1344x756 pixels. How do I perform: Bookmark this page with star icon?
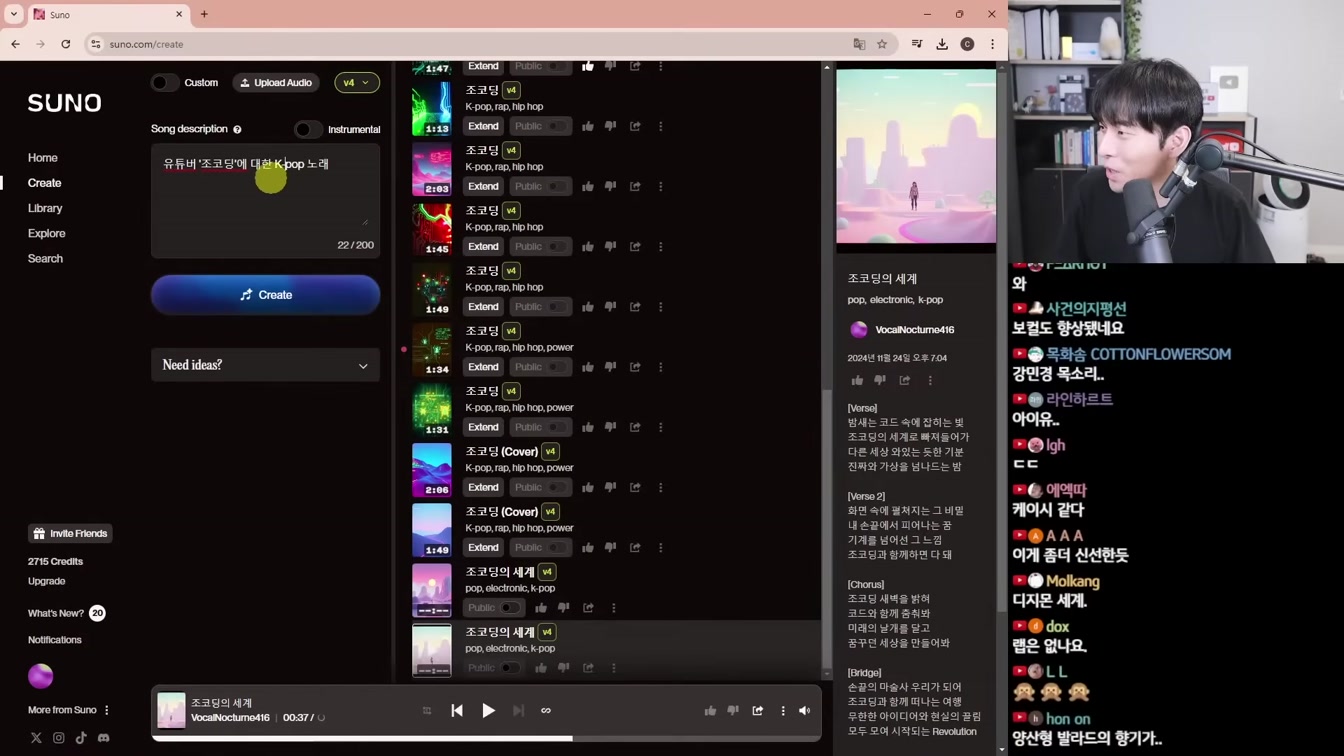pyautogui.click(x=882, y=44)
